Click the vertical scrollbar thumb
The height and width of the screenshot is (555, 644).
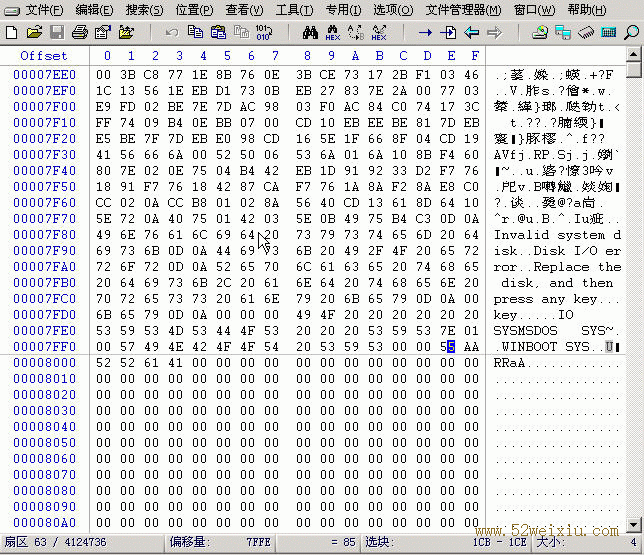633,69
